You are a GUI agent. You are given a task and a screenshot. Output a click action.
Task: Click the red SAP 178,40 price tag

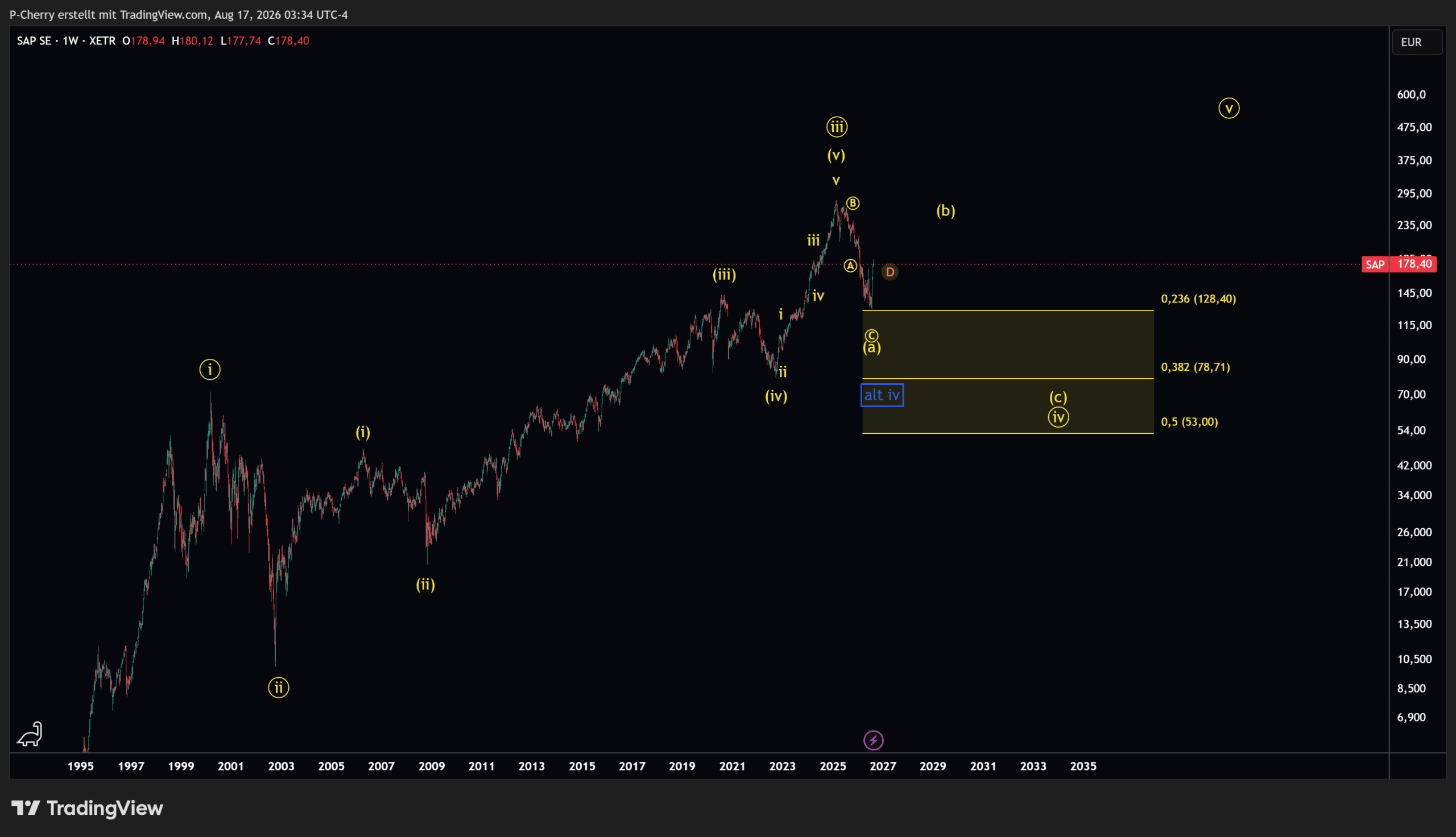[x=1399, y=264]
